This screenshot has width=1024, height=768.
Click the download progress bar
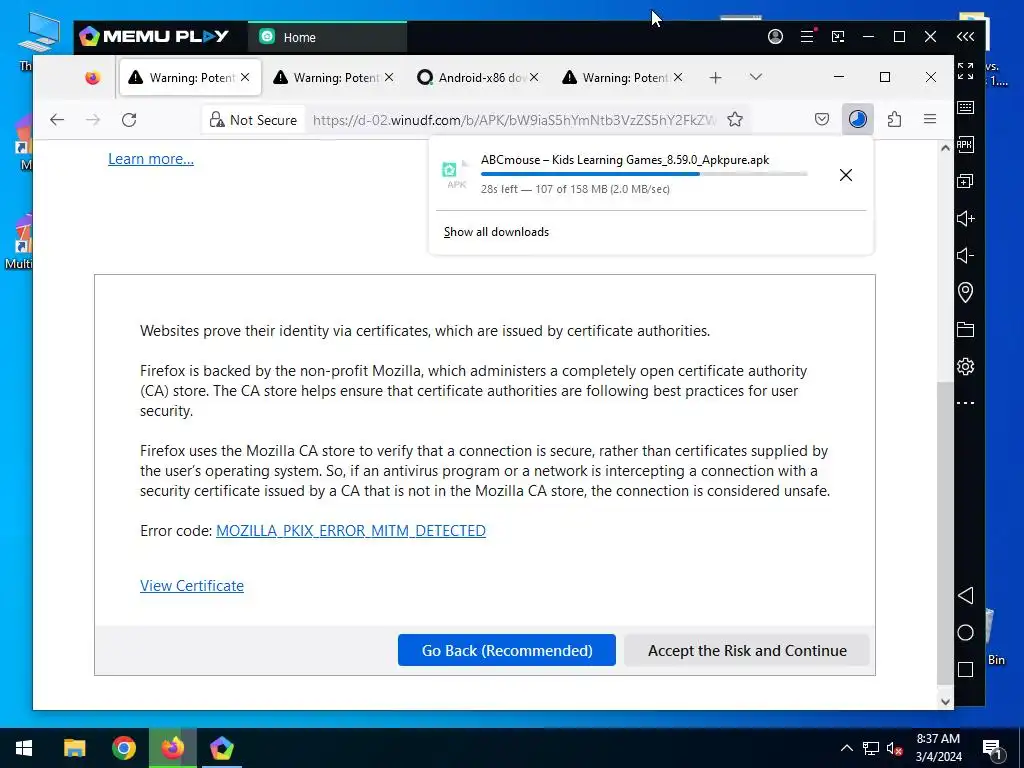(x=644, y=174)
